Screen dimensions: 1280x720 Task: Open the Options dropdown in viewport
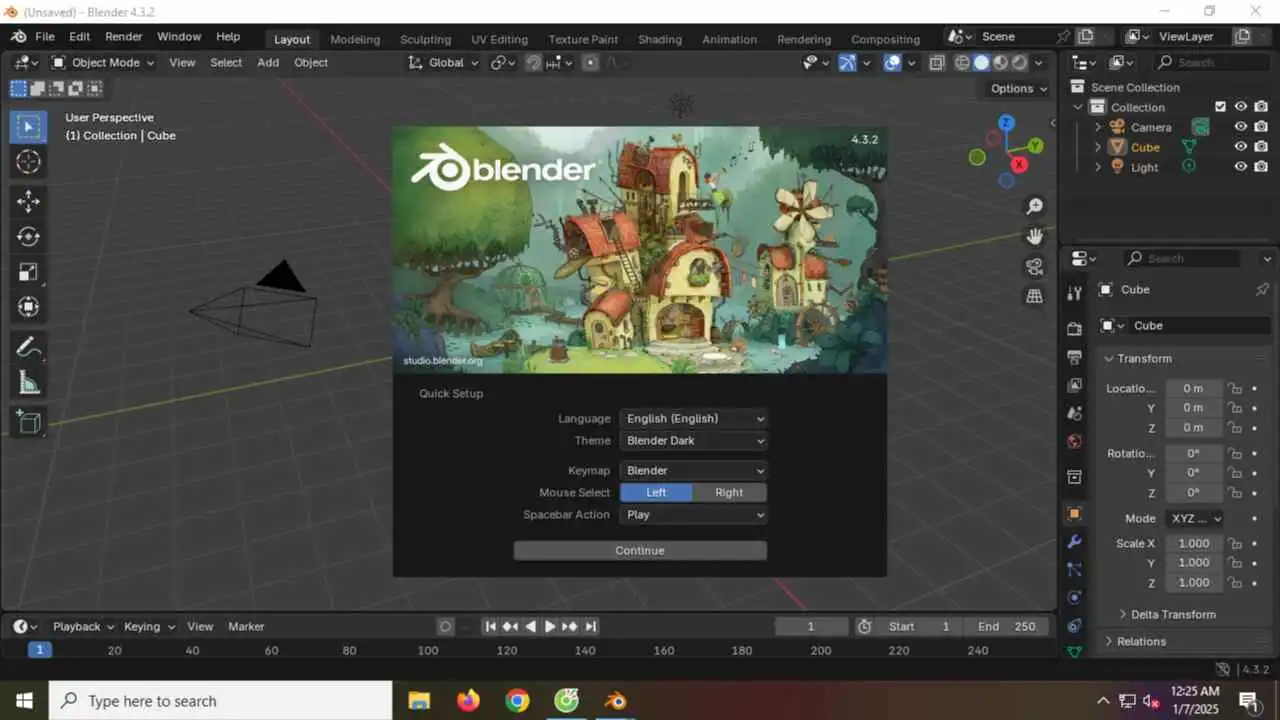pos(1019,88)
